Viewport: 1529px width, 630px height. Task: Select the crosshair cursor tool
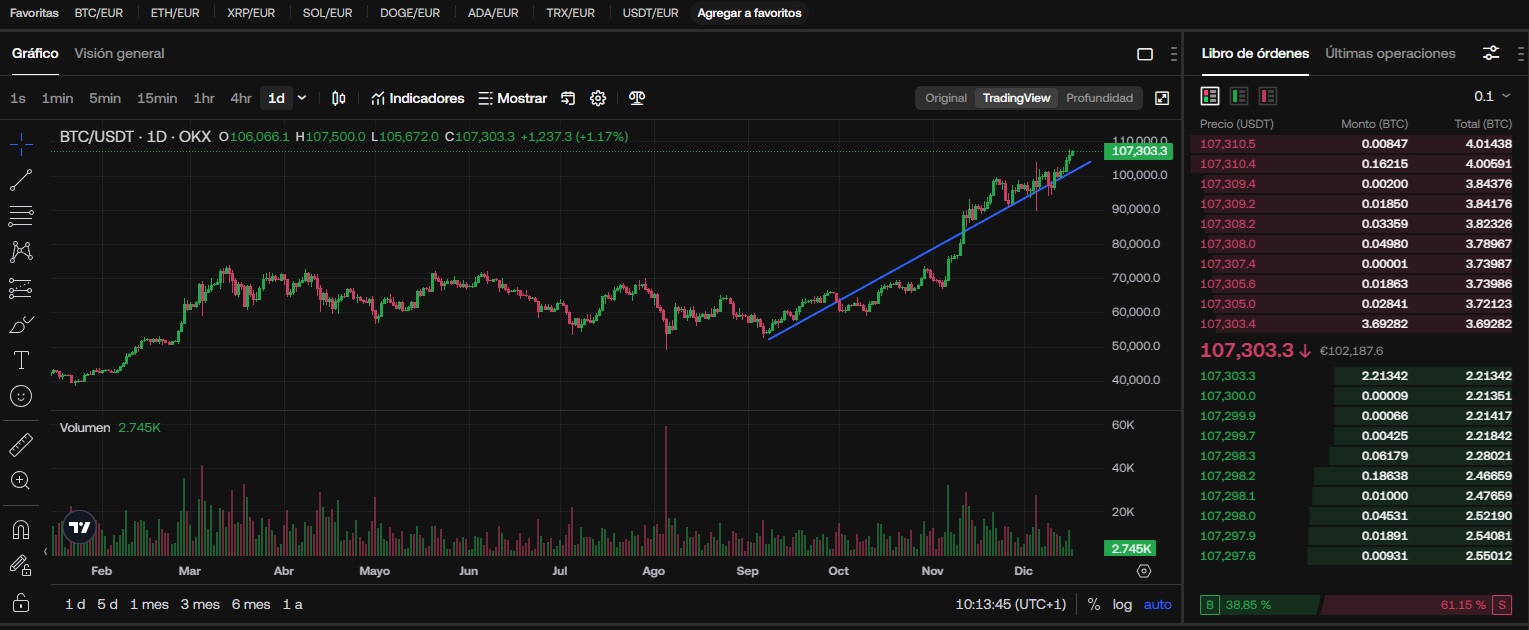(x=20, y=144)
